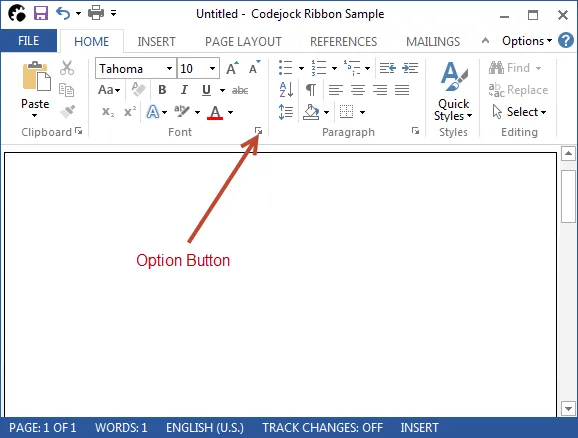This screenshot has height=438, width=578.
Task: Click the Grow Font icon
Action: [x=232, y=68]
